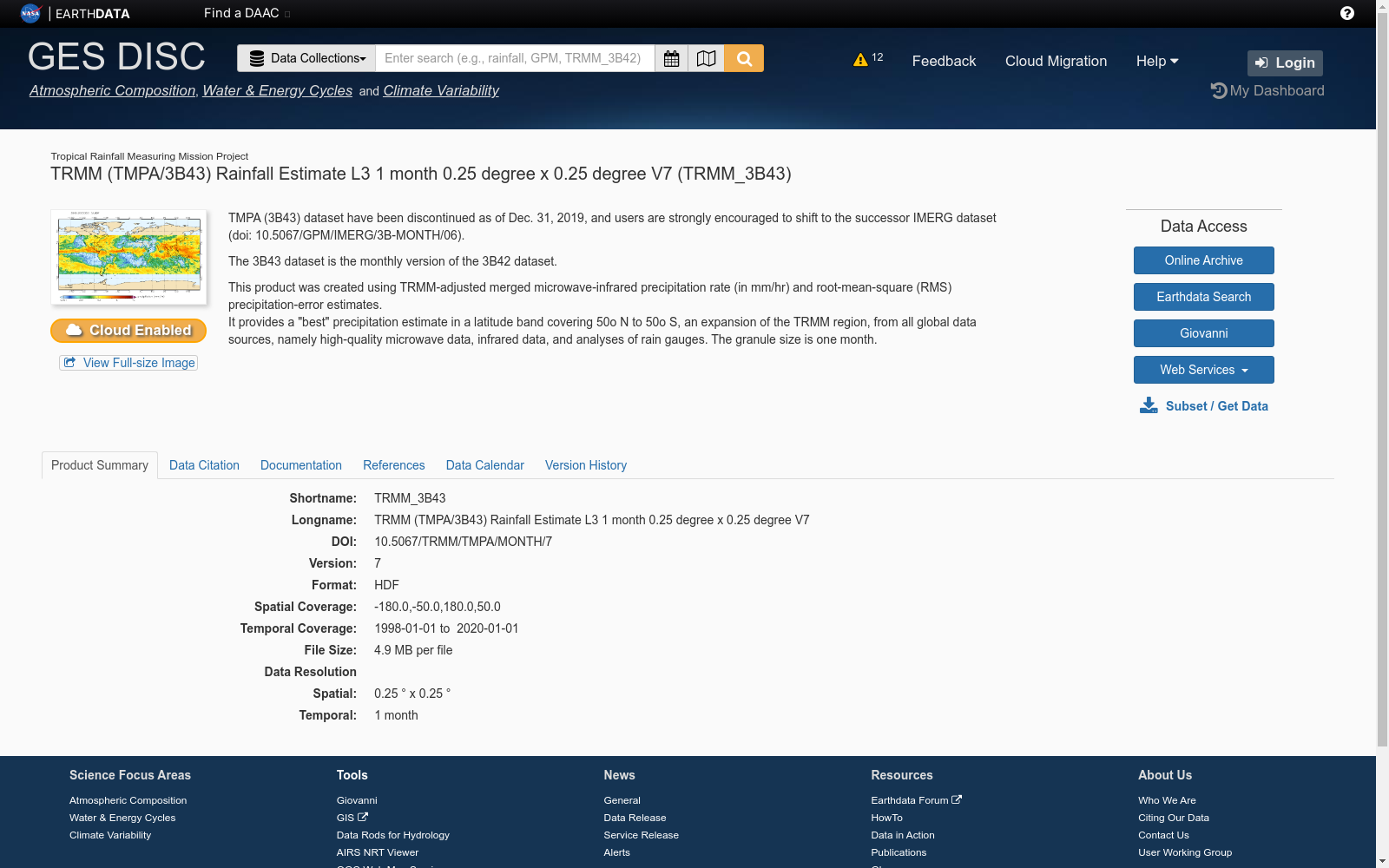1389x868 pixels.
Task: Open the Data in Action link
Action: [x=903, y=835]
